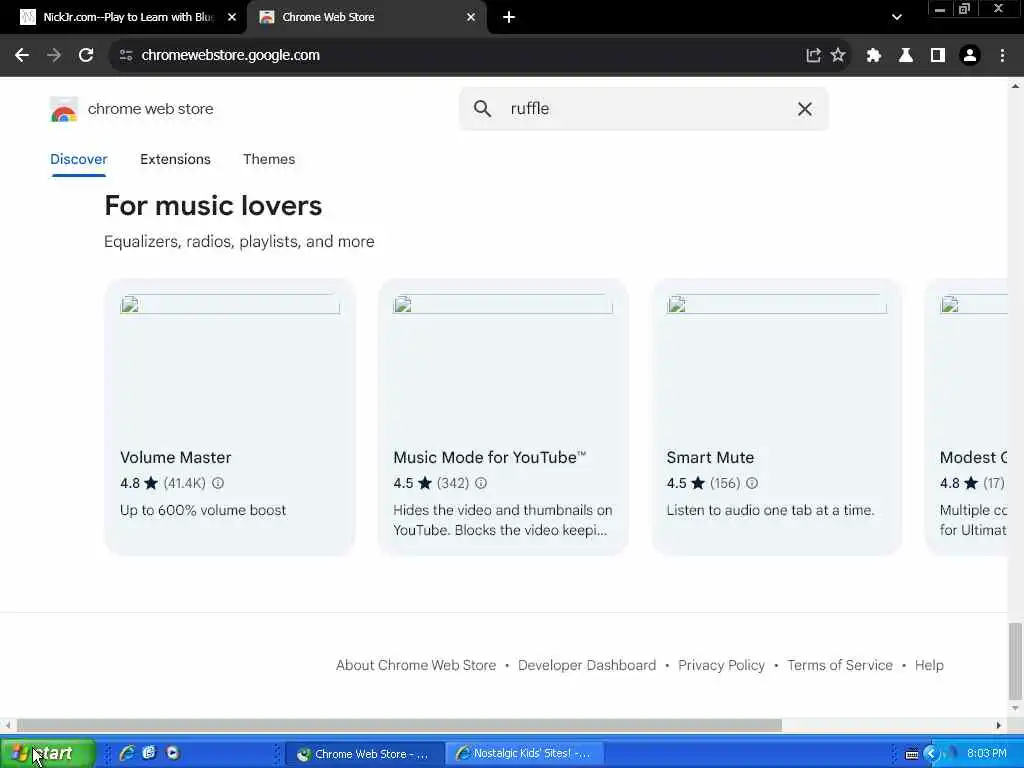Show rating info for Smart Mute

[x=752, y=483]
